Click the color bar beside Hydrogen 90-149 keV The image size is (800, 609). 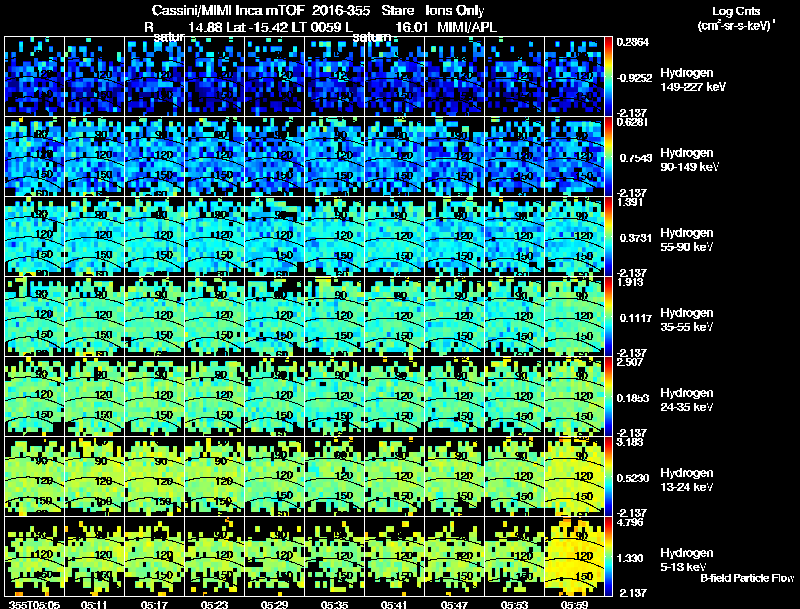(608, 157)
